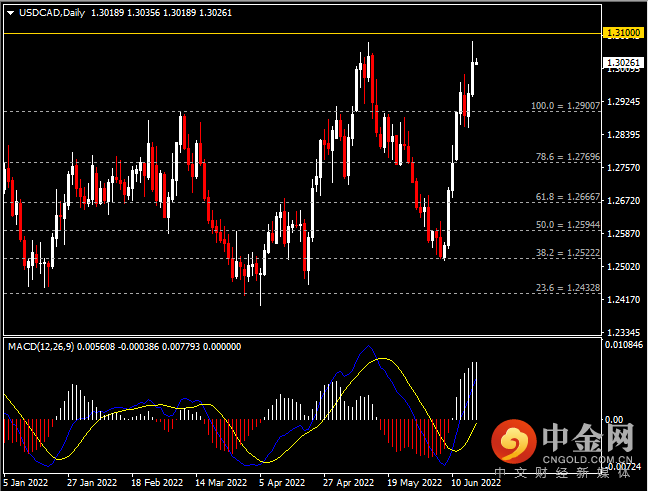This screenshot has width=648, height=491.
Task: Click OHLC values 1.30189 1.30356 in title
Action: tap(125, 13)
